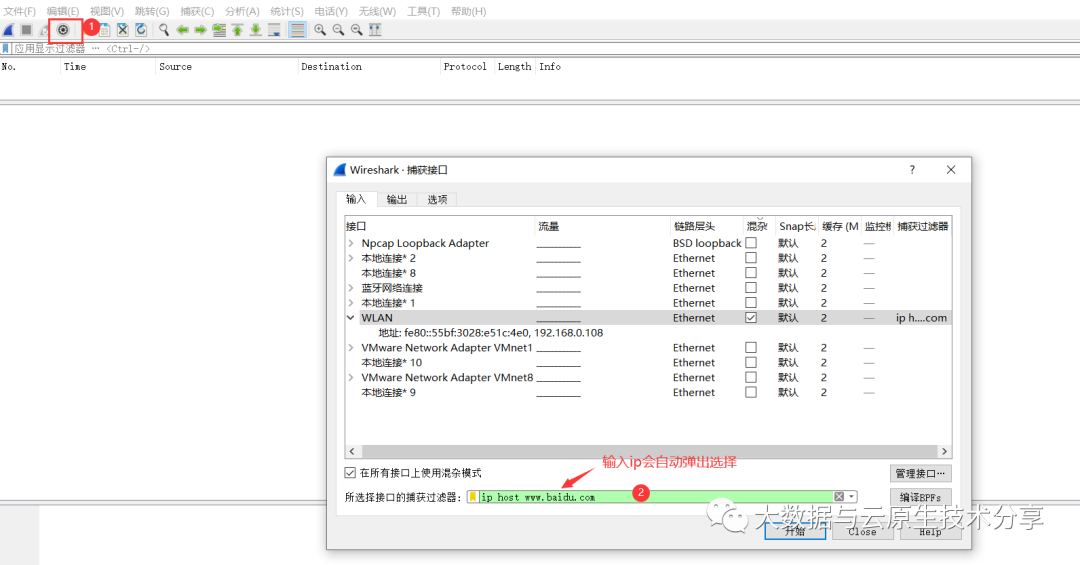
Task: Stop the running capture with the square icon
Action: (26, 30)
